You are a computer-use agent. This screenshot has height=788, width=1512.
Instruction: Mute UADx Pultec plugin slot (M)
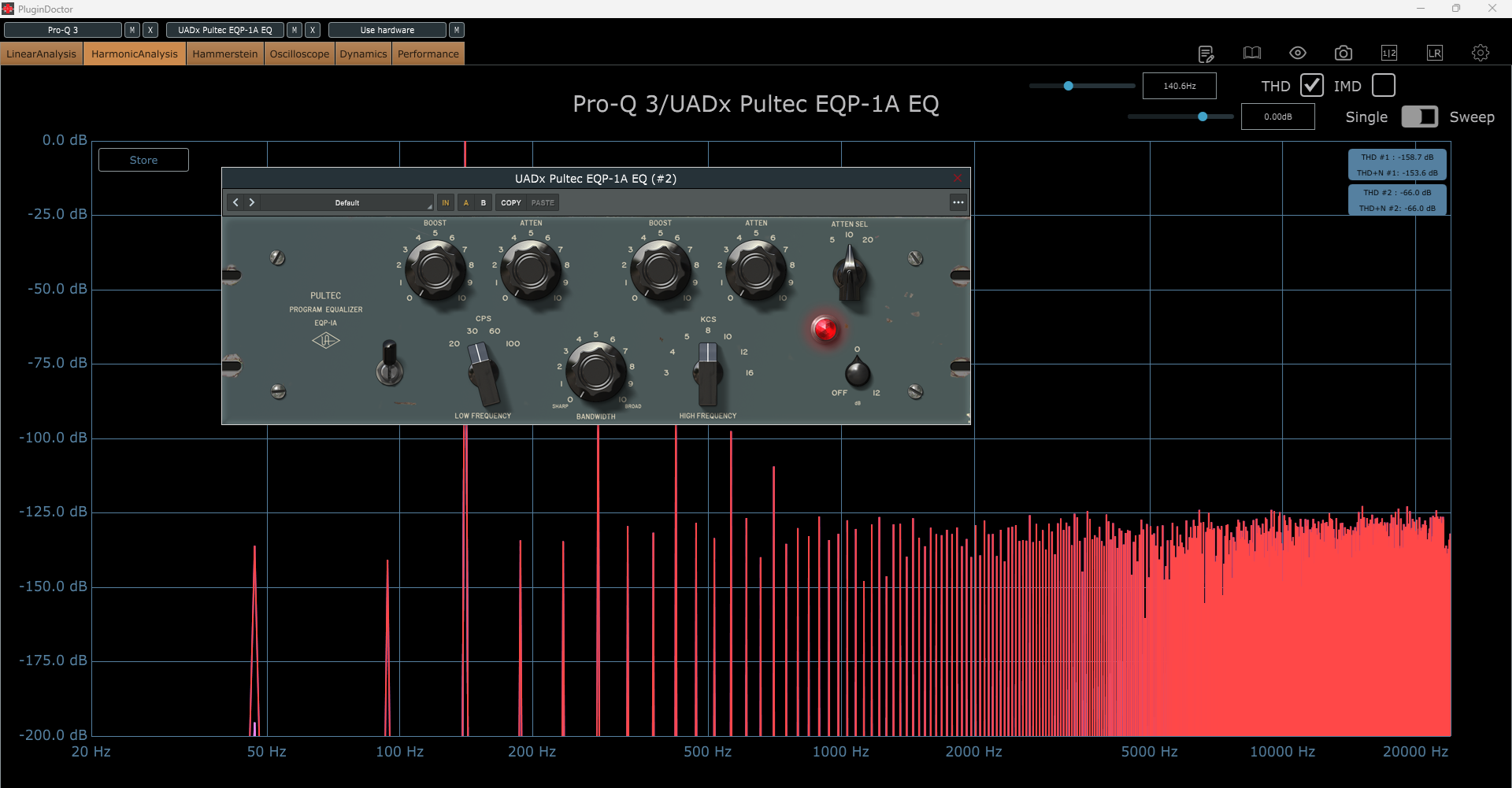[x=295, y=30]
